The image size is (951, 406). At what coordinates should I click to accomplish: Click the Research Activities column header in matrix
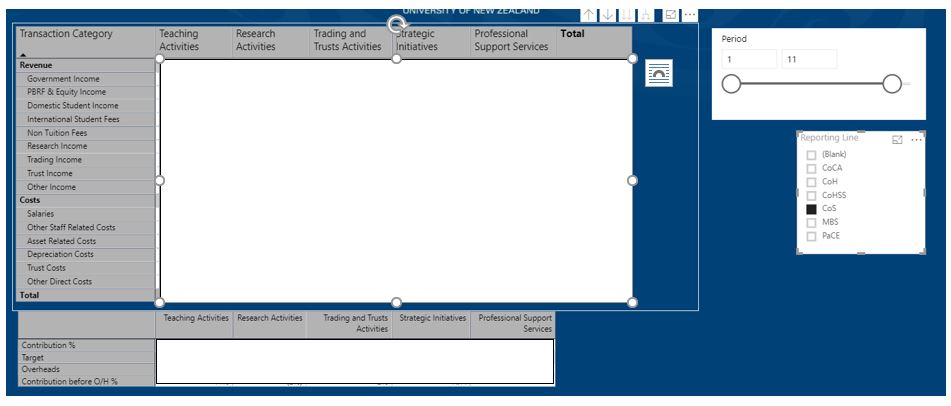click(x=271, y=41)
